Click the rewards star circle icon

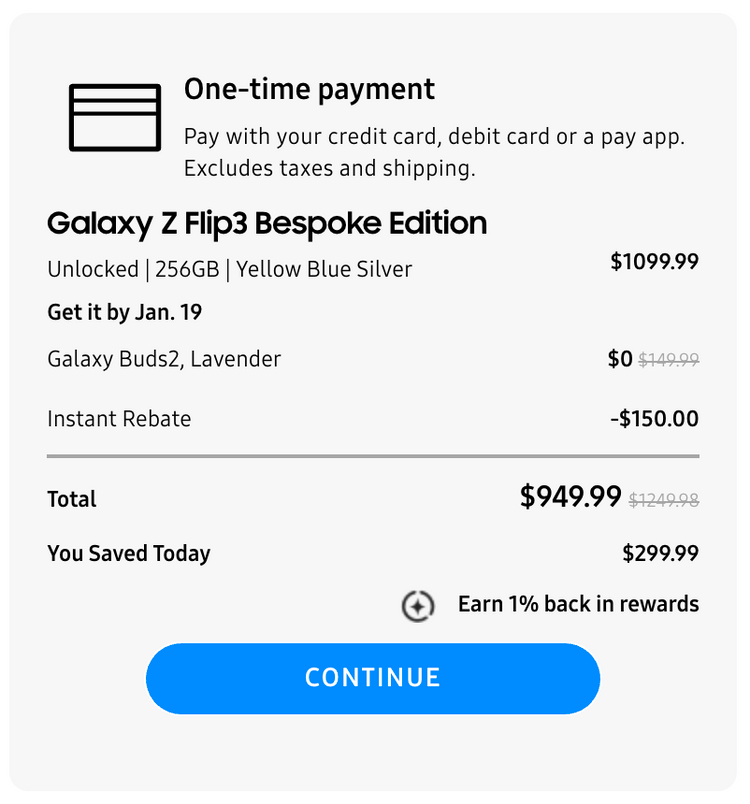click(x=418, y=606)
